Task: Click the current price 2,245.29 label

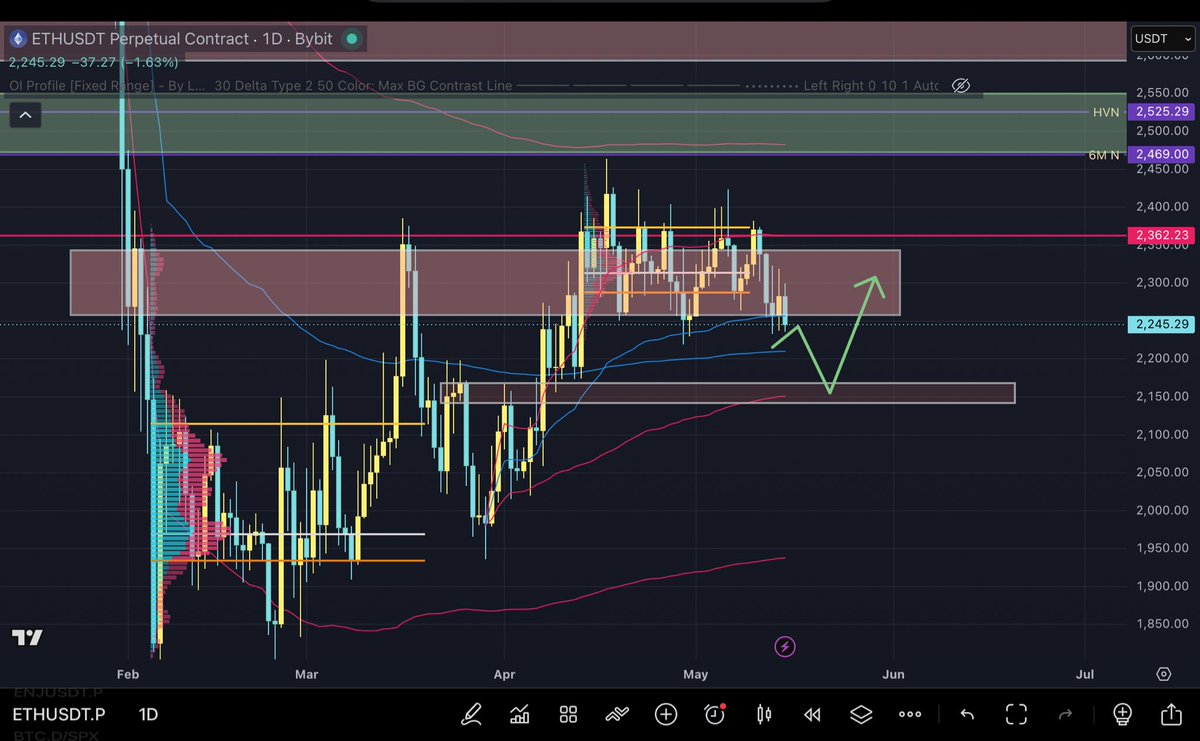Action: pos(1160,324)
